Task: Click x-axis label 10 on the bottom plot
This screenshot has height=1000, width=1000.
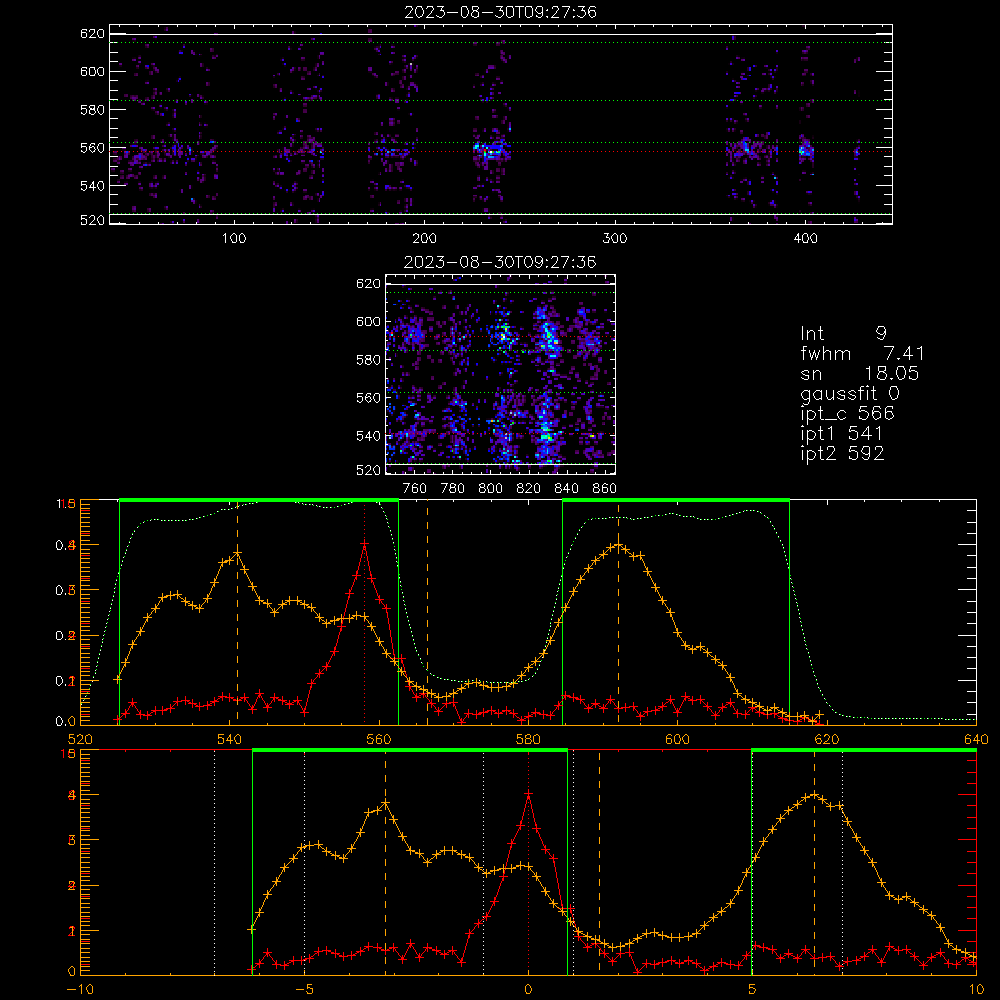Action: 976,990
